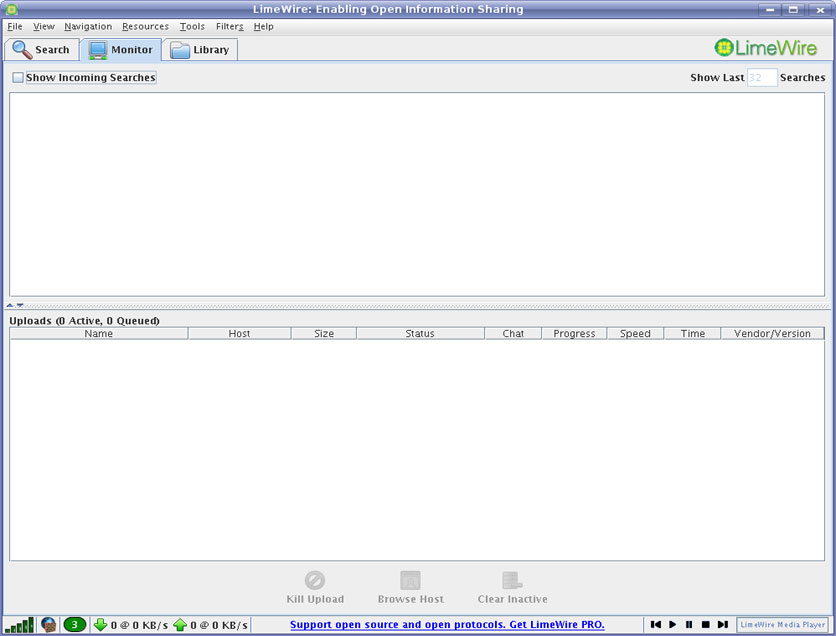
Task: Open the Tools menu
Action: click(192, 26)
